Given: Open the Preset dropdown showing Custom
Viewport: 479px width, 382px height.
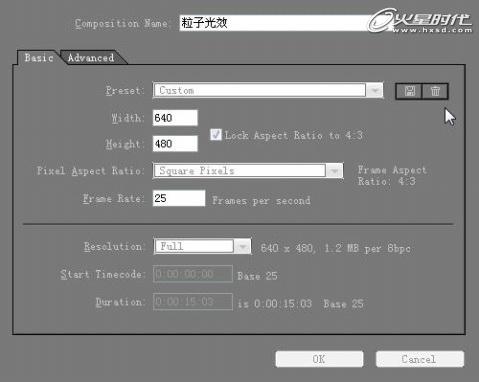Looking at the screenshot, I should [x=268, y=90].
